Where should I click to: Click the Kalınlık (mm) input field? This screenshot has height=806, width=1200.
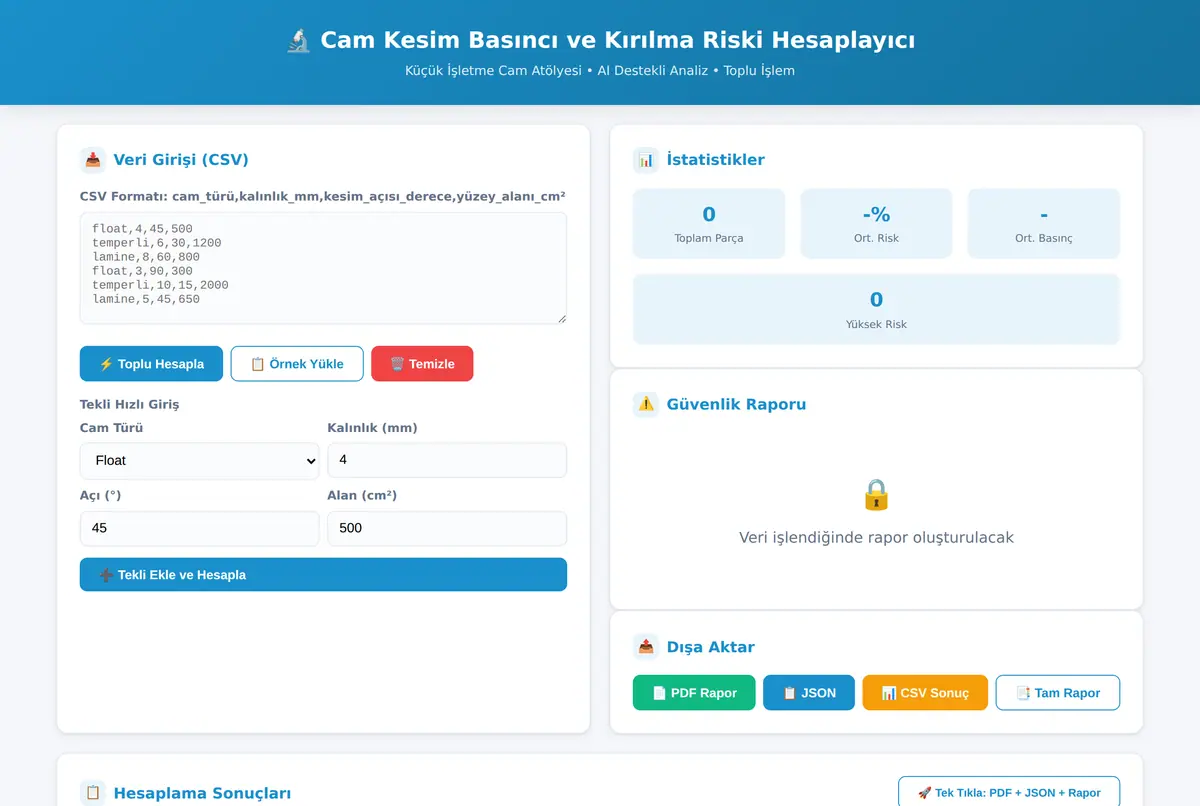(x=447, y=460)
